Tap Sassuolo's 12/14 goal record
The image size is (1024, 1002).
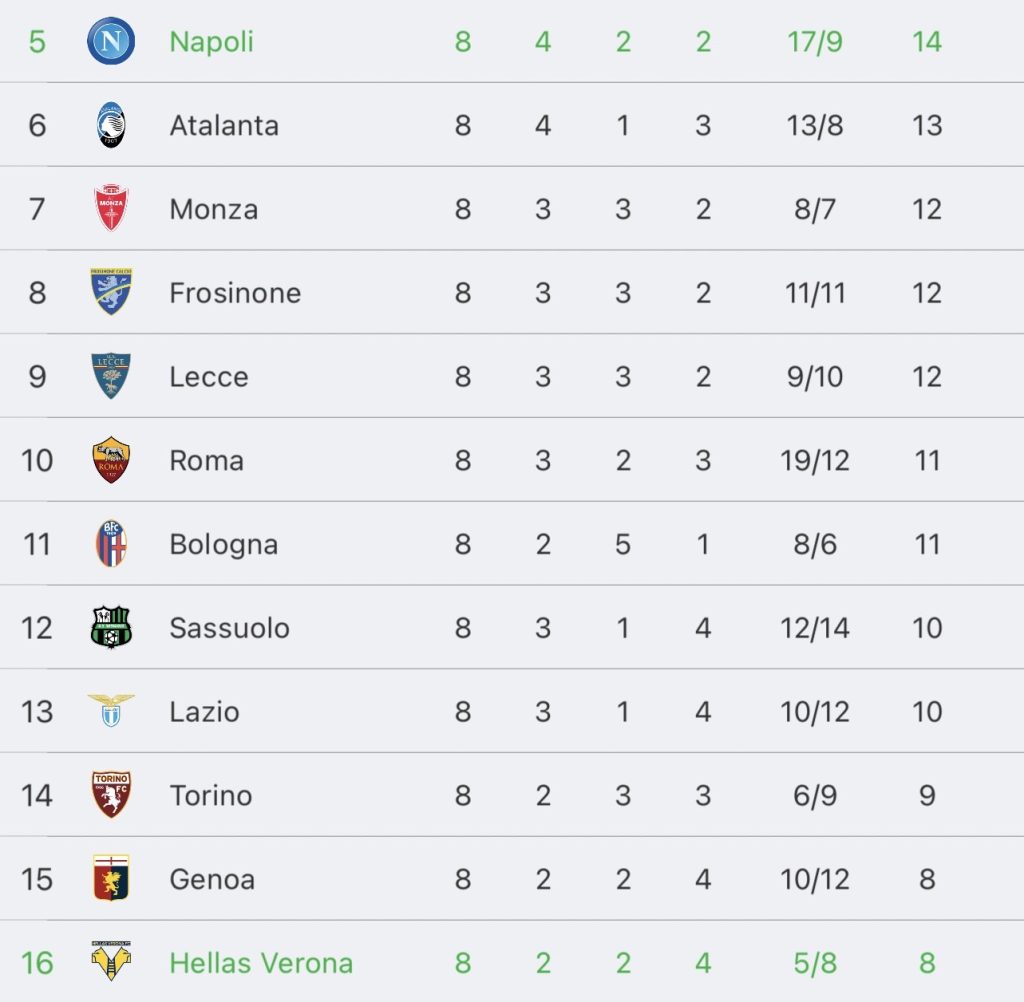(815, 628)
